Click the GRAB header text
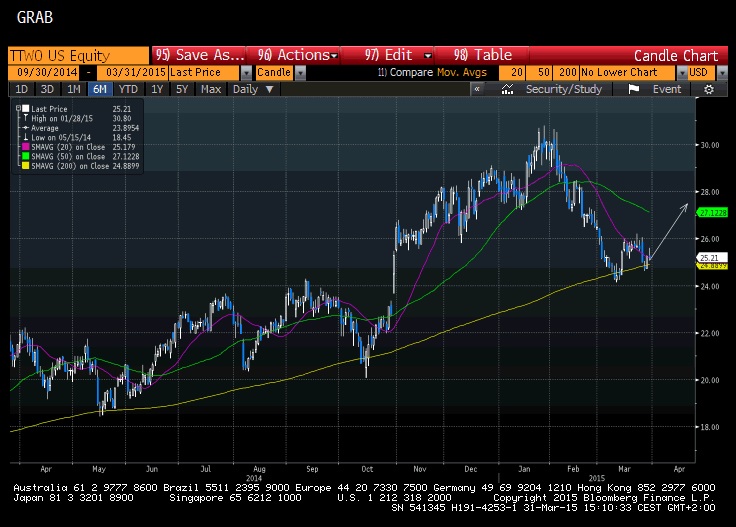 35,18
